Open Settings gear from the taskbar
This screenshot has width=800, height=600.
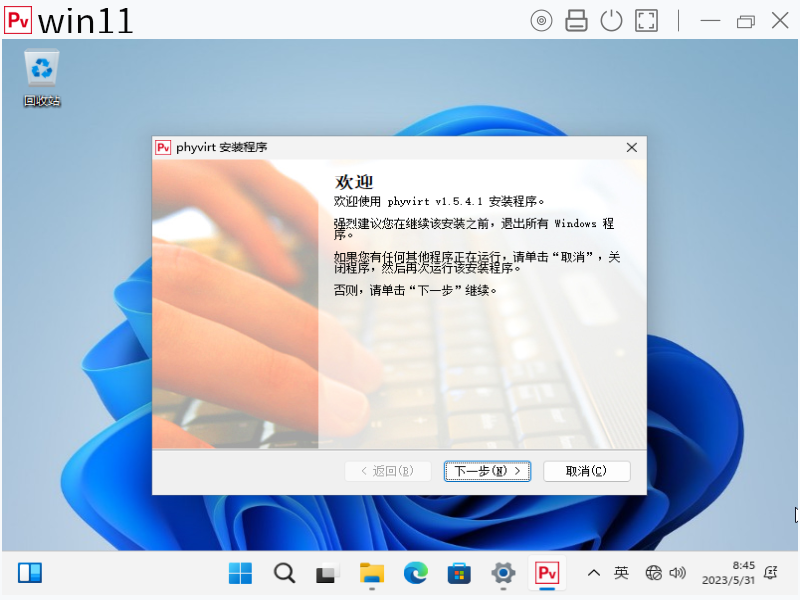pos(503,573)
